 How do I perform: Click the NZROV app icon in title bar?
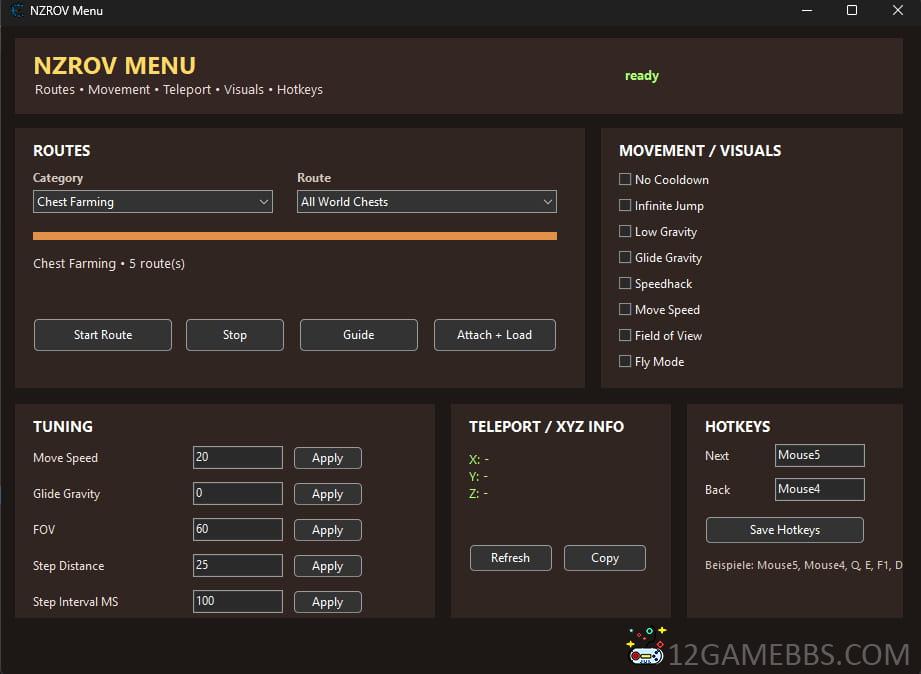point(17,10)
